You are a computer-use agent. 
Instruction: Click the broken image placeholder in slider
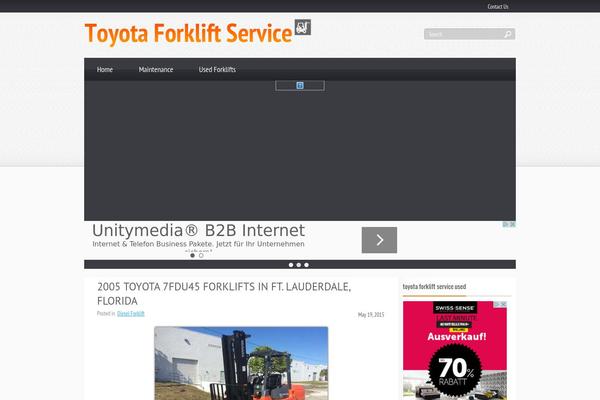click(x=300, y=85)
